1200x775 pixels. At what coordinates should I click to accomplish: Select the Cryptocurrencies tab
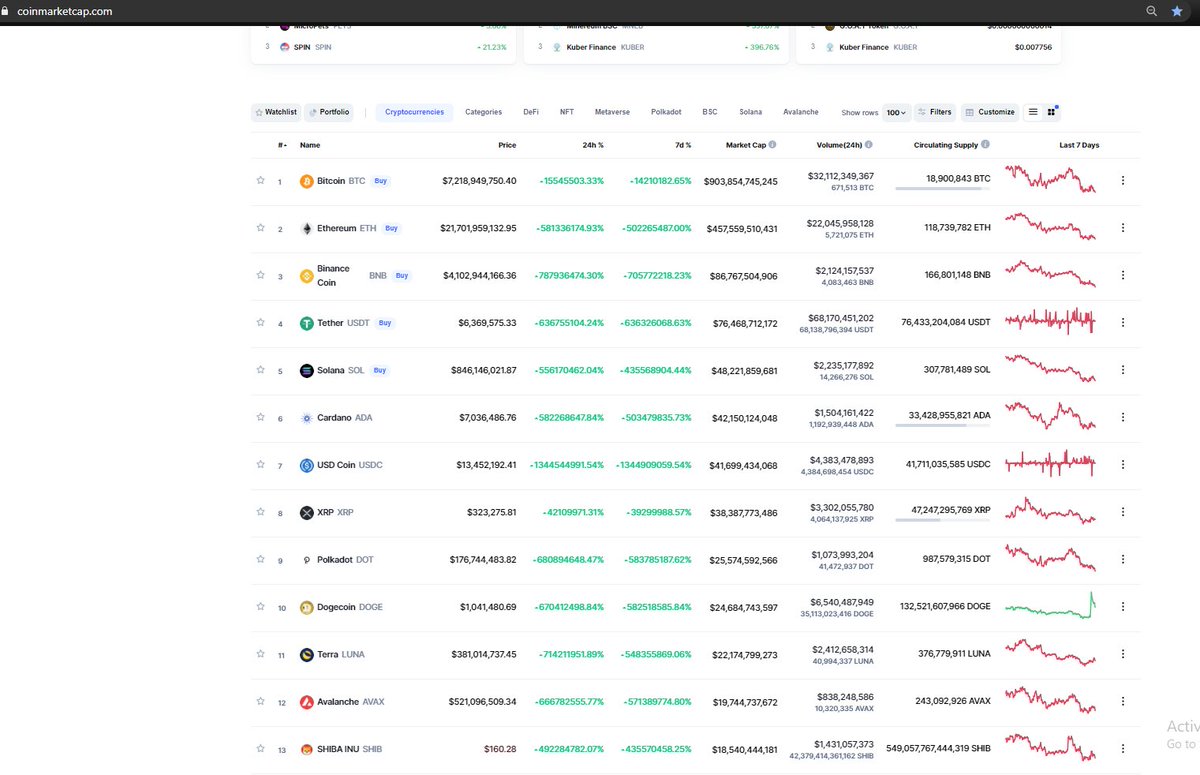[x=415, y=112]
